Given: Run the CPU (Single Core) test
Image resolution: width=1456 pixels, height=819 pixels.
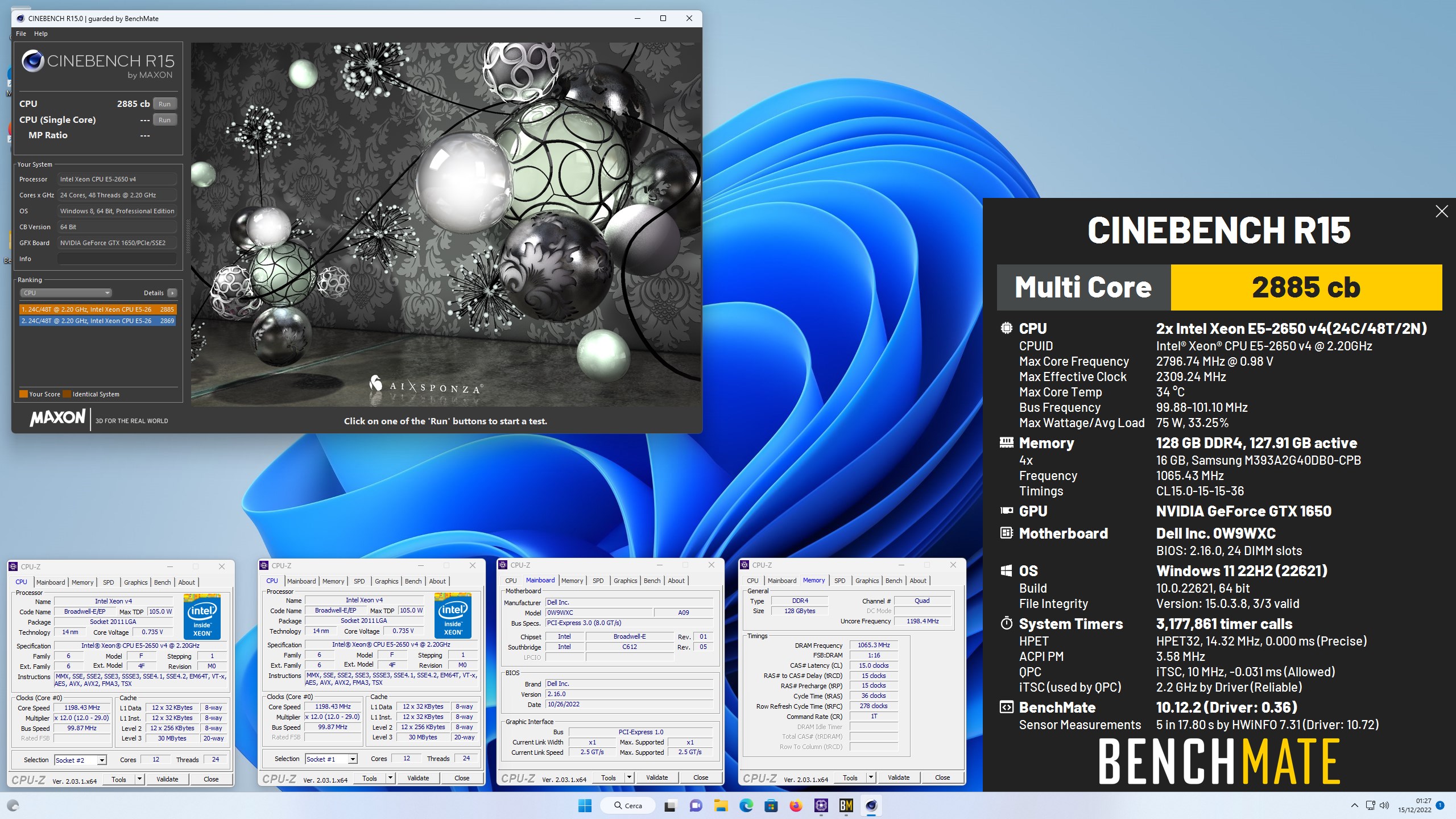Looking at the screenshot, I should 164,120.
